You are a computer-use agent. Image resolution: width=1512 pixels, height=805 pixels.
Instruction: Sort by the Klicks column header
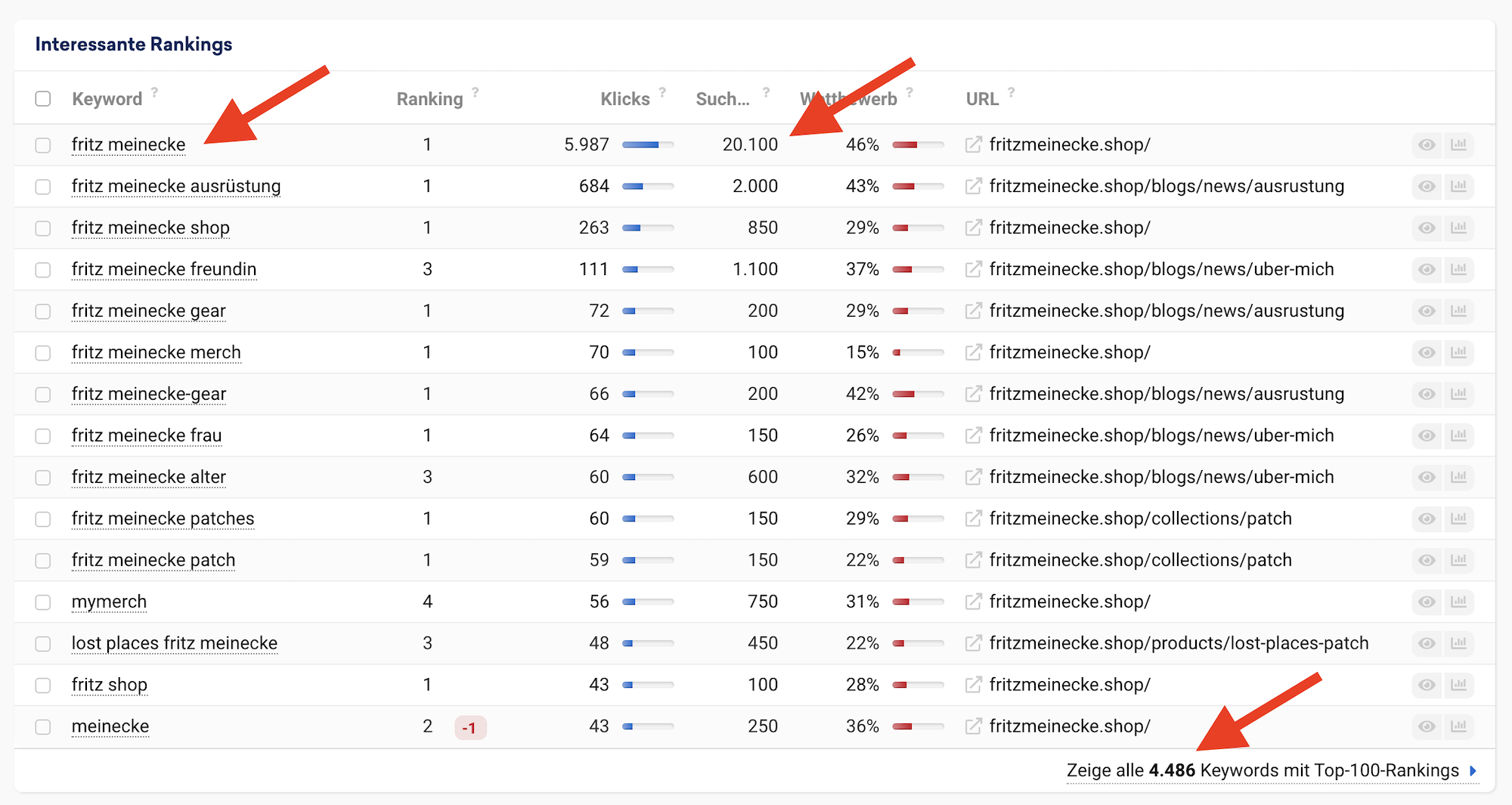pyautogui.click(x=625, y=99)
